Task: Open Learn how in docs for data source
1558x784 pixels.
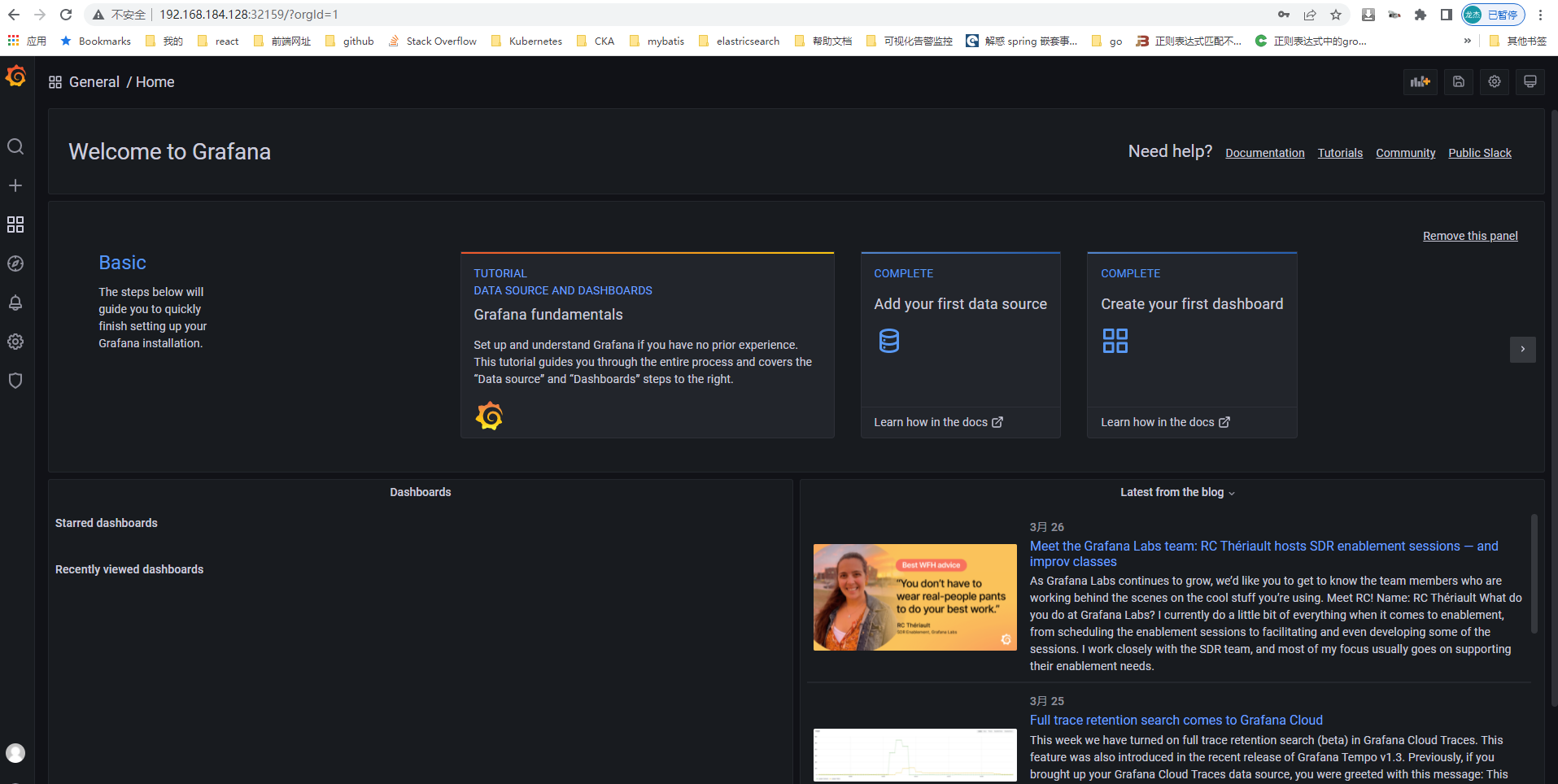Action: tap(938, 422)
